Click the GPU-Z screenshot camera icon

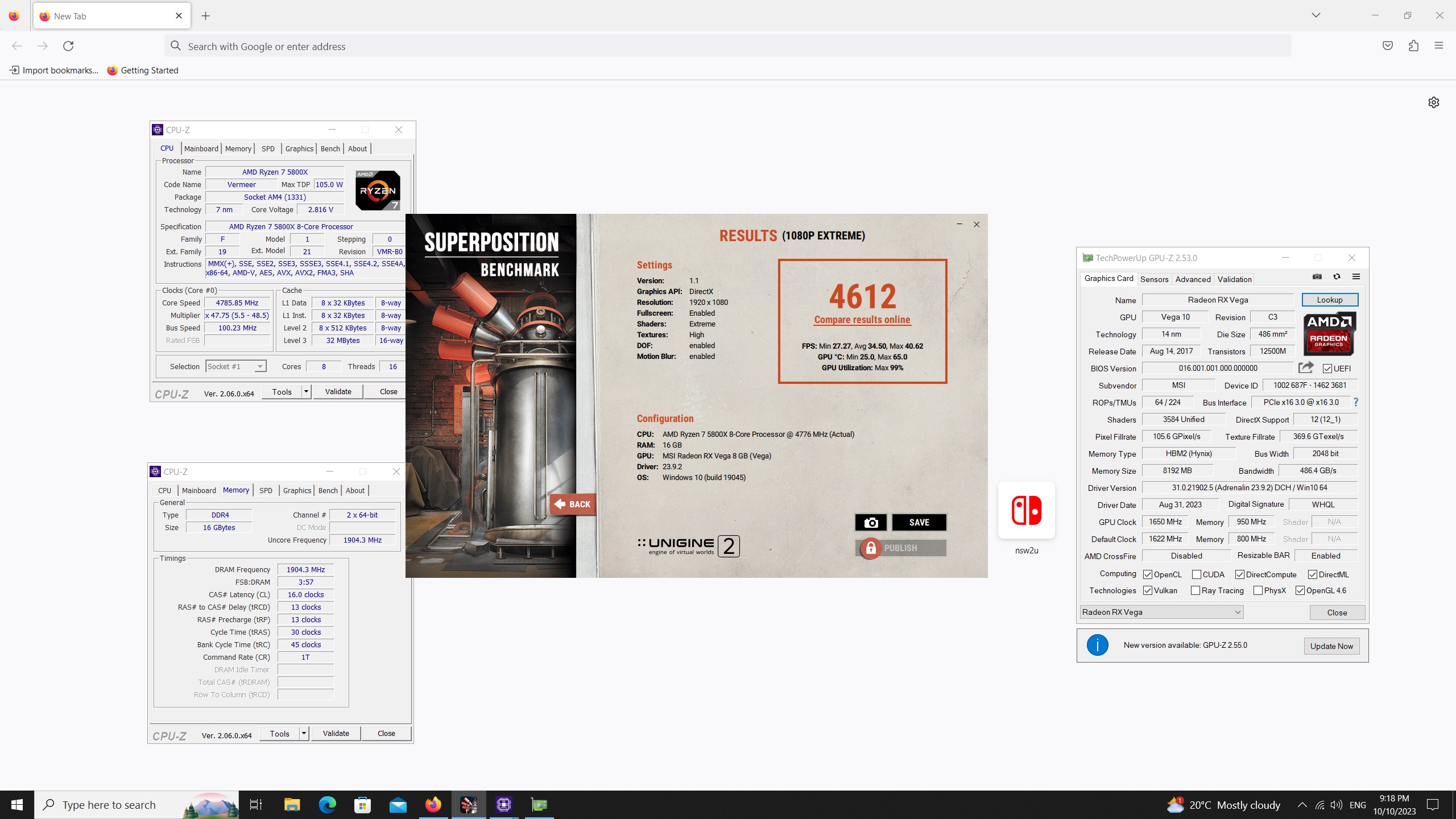[x=1317, y=277]
